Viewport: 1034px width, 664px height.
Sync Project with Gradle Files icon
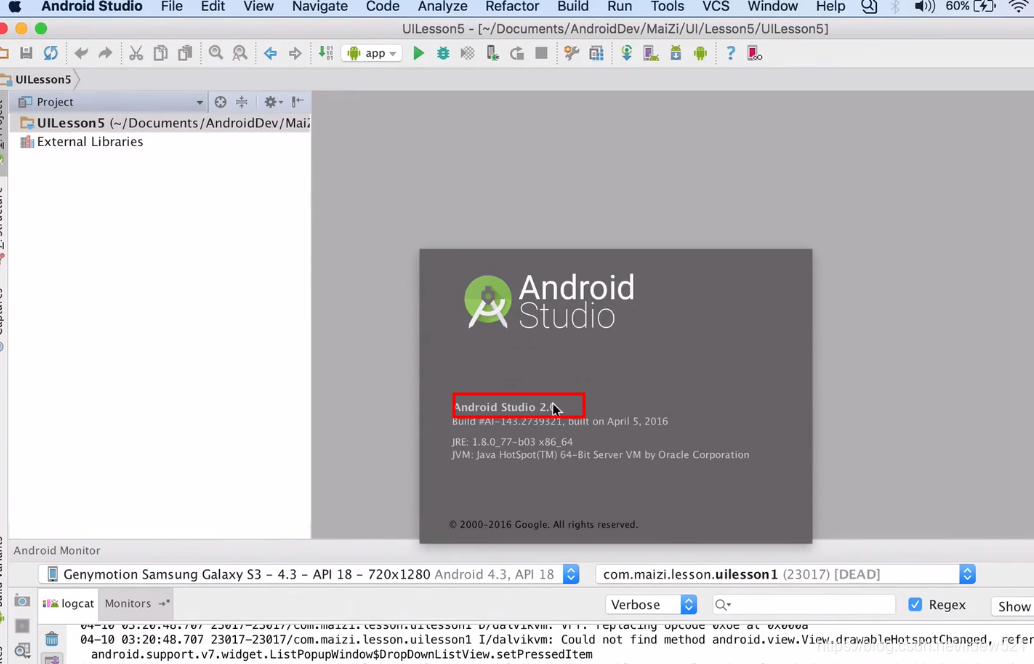626,53
